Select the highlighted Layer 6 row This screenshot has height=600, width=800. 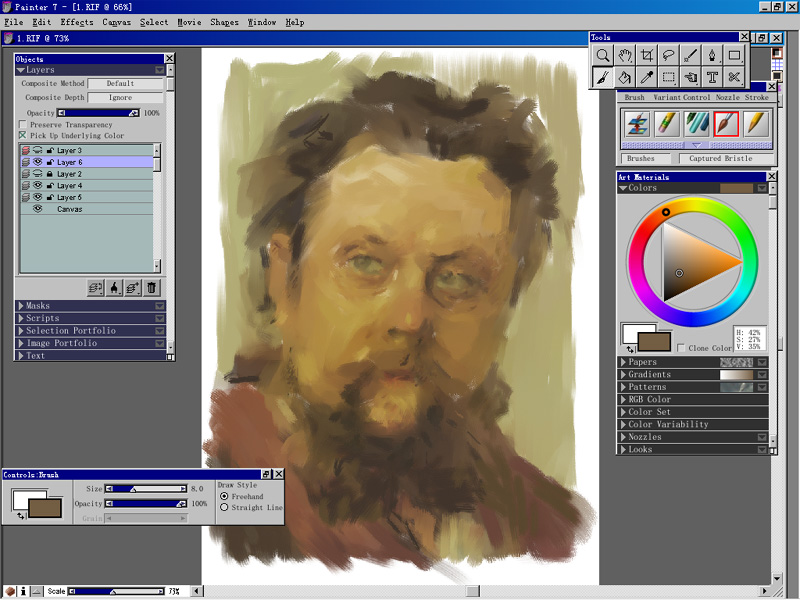pos(87,162)
